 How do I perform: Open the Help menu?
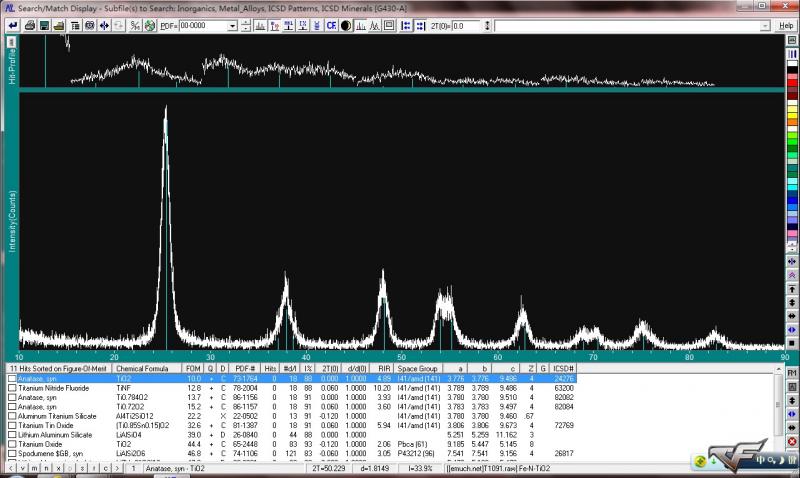(x=787, y=26)
